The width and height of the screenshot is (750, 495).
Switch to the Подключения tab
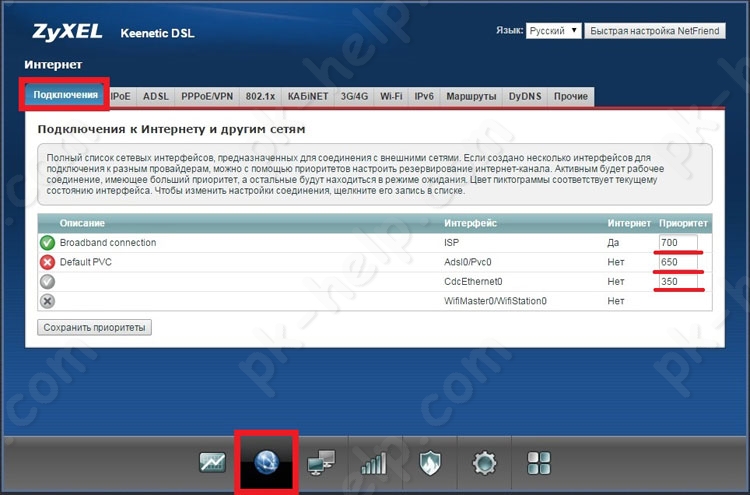click(66, 95)
